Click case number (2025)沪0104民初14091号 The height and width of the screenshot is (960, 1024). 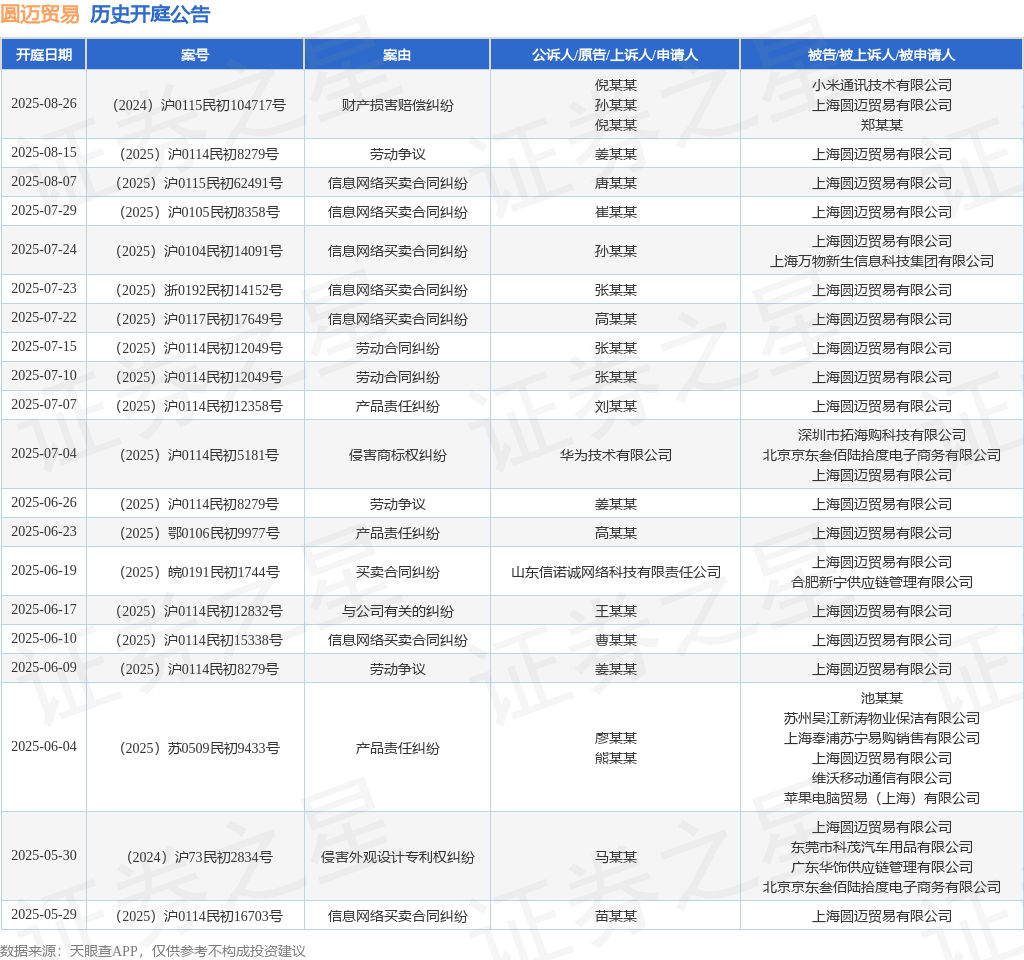pyautogui.click(x=199, y=251)
